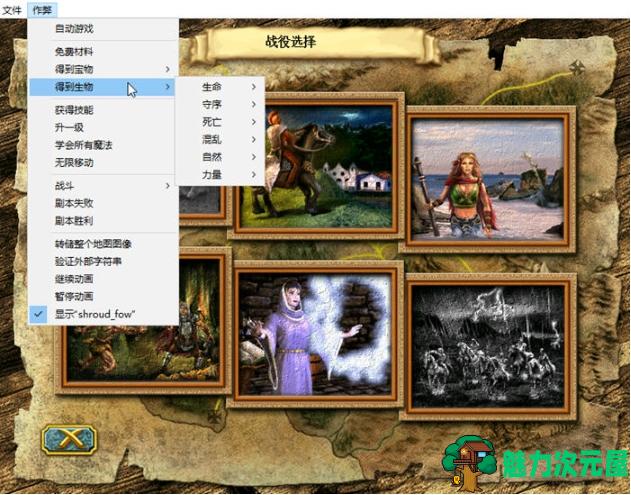Select the purple-robed sorceress campaign picture
The image size is (631, 495).
(x=315, y=334)
